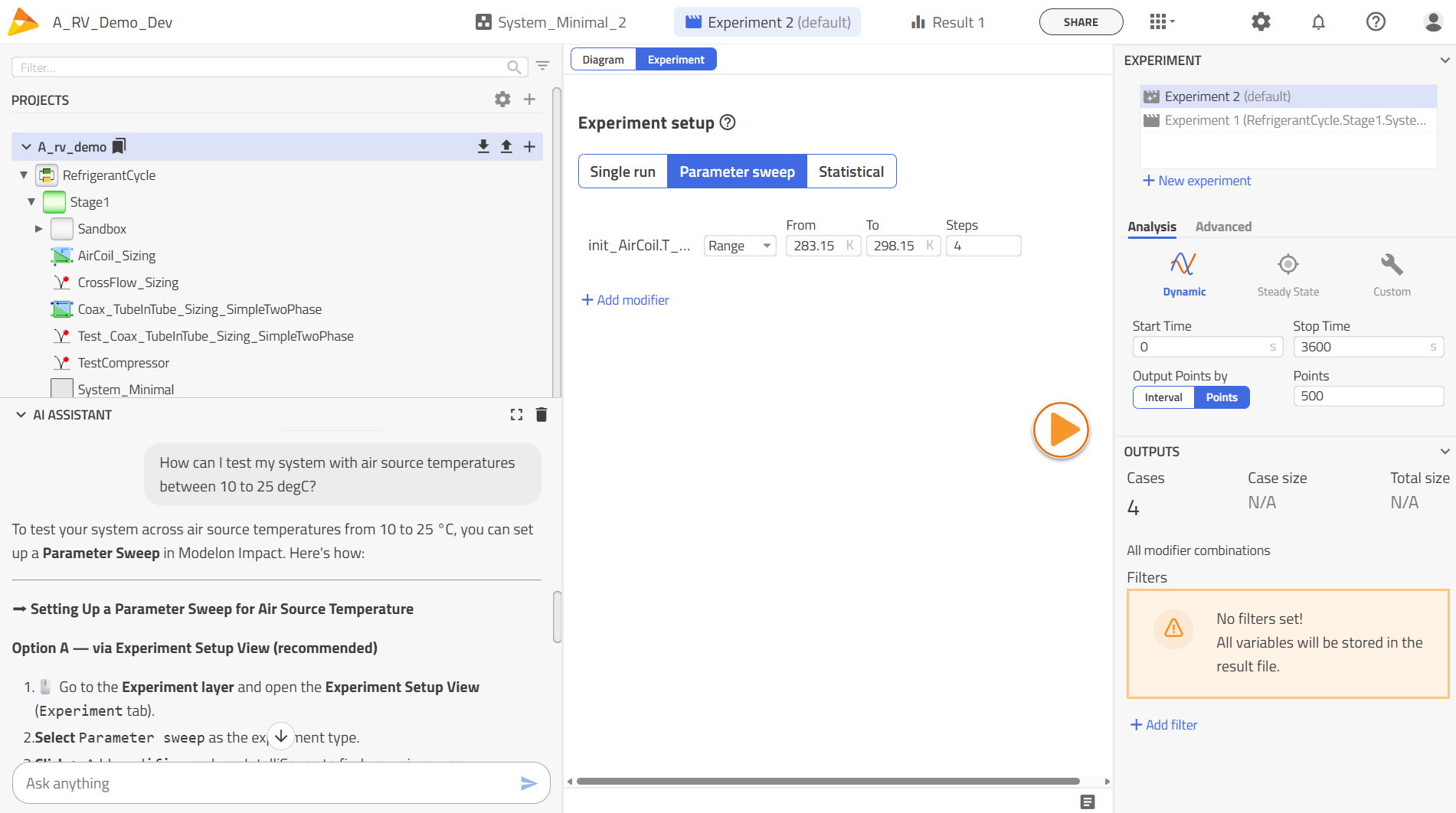Open the apps grid menu

(1160, 22)
